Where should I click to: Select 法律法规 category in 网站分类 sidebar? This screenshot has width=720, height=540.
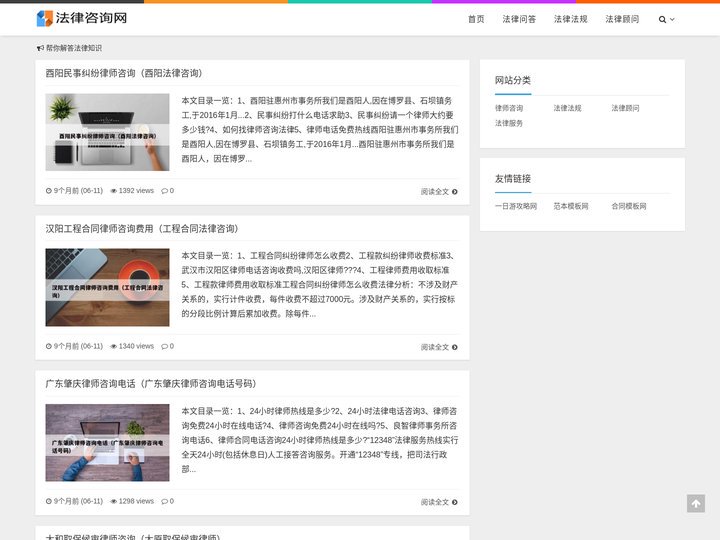567,108
